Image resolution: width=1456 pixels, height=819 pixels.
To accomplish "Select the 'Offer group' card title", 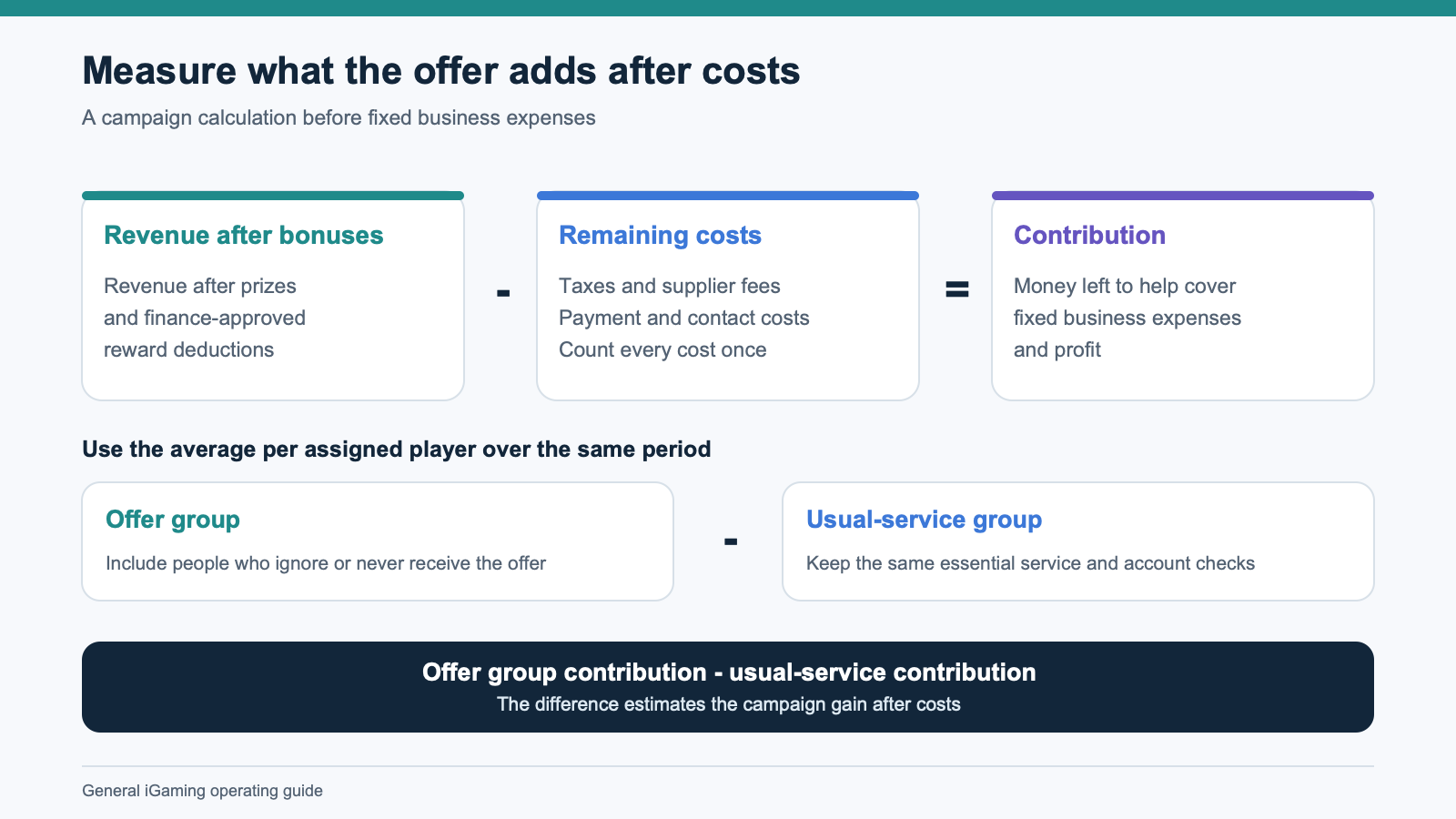I will point(173,520).
